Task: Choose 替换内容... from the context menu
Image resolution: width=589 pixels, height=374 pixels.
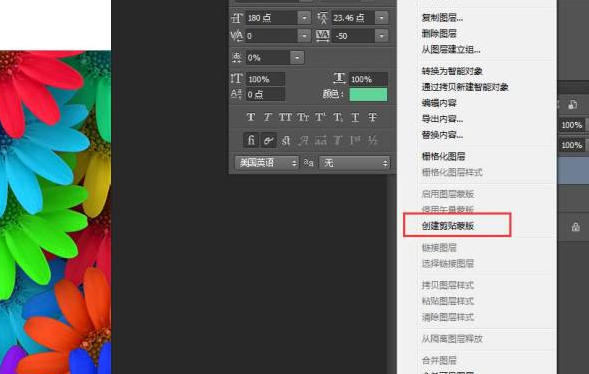Action: [x=442, y=134]
